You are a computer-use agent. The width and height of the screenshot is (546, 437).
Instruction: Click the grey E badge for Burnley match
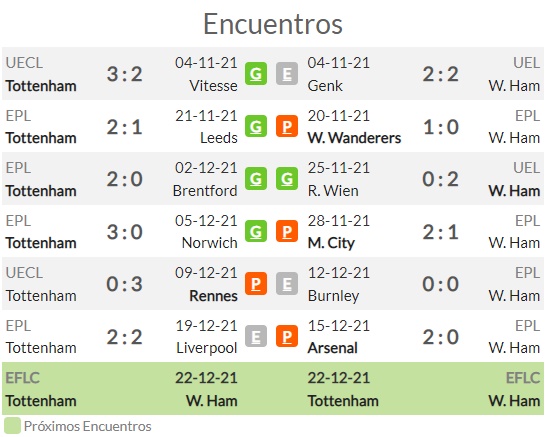click(x=287, y=283)
